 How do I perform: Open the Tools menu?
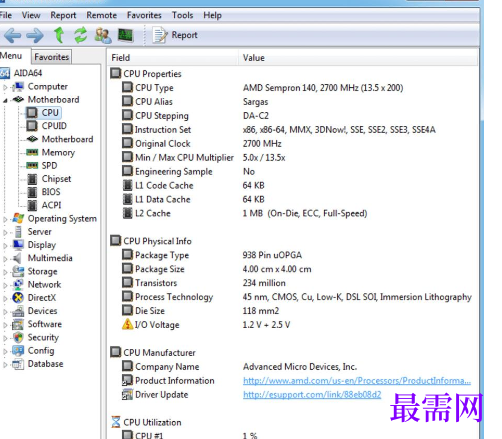point(183,15)
